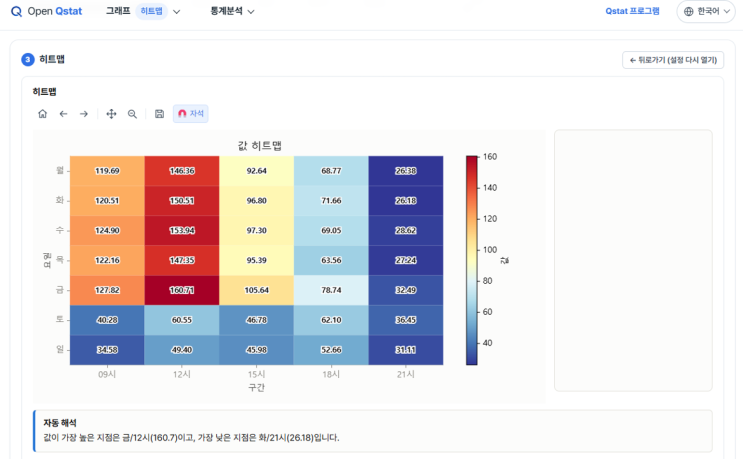Click the heatmap cell 52.66
This screenshot has width=743, height=459.
[331, 350]
